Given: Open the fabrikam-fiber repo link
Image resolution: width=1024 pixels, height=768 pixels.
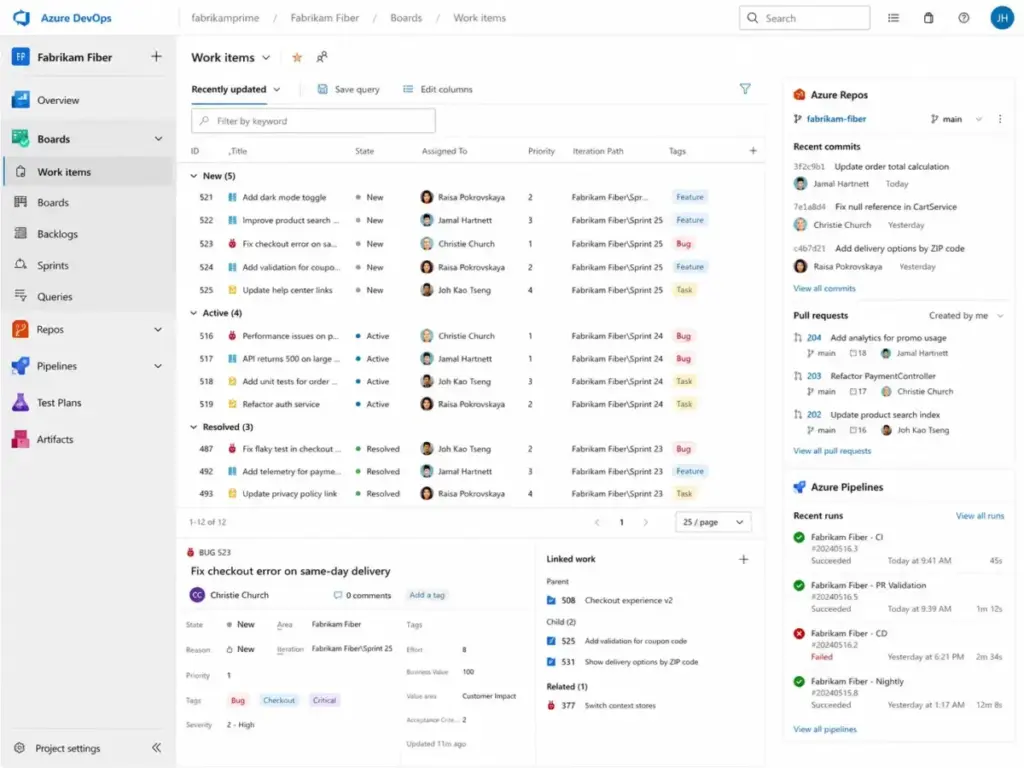Looking at the screenshot, I should (836, 119).
